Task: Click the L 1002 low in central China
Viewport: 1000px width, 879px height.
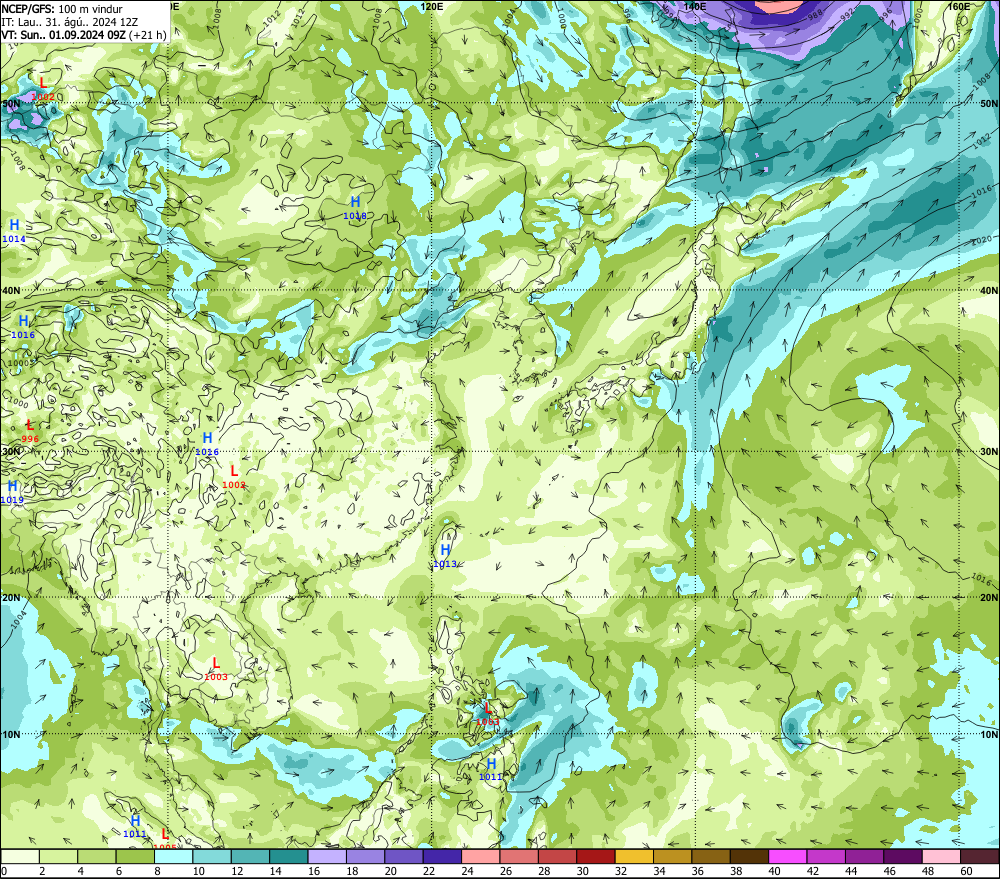Action: [234, 477]
